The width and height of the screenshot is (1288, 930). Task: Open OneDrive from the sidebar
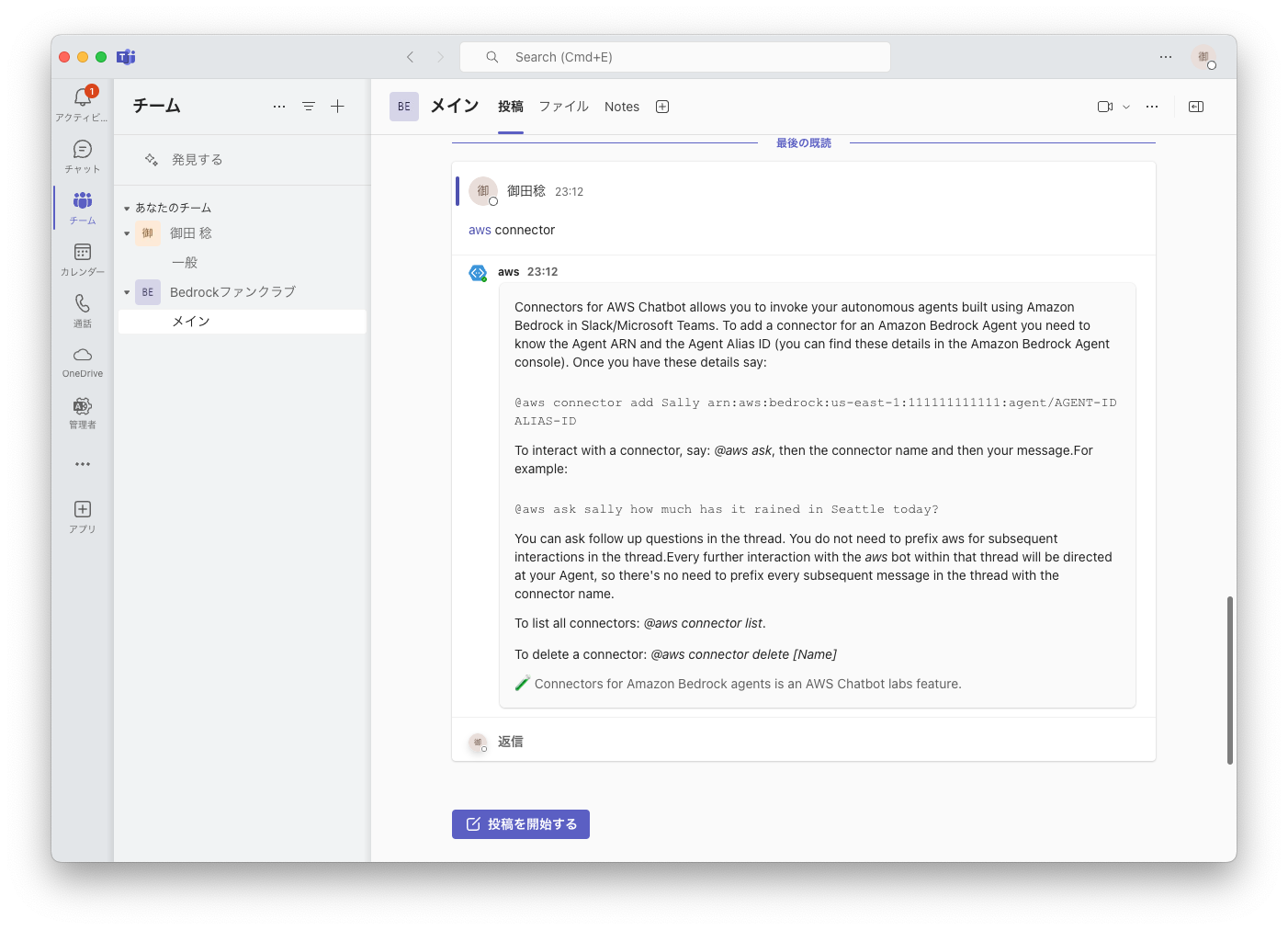[x=82, y=361]
